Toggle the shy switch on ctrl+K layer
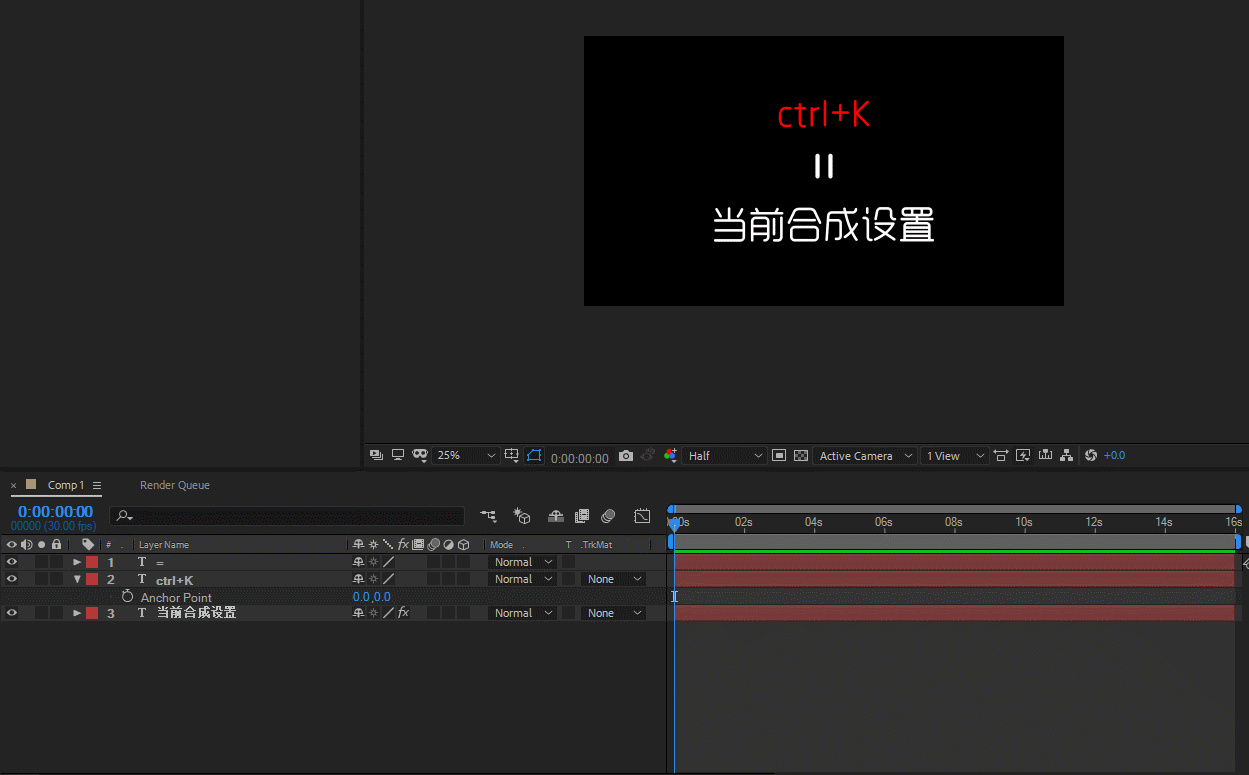This screenshot has height=775, width=1249. point(358,579)
